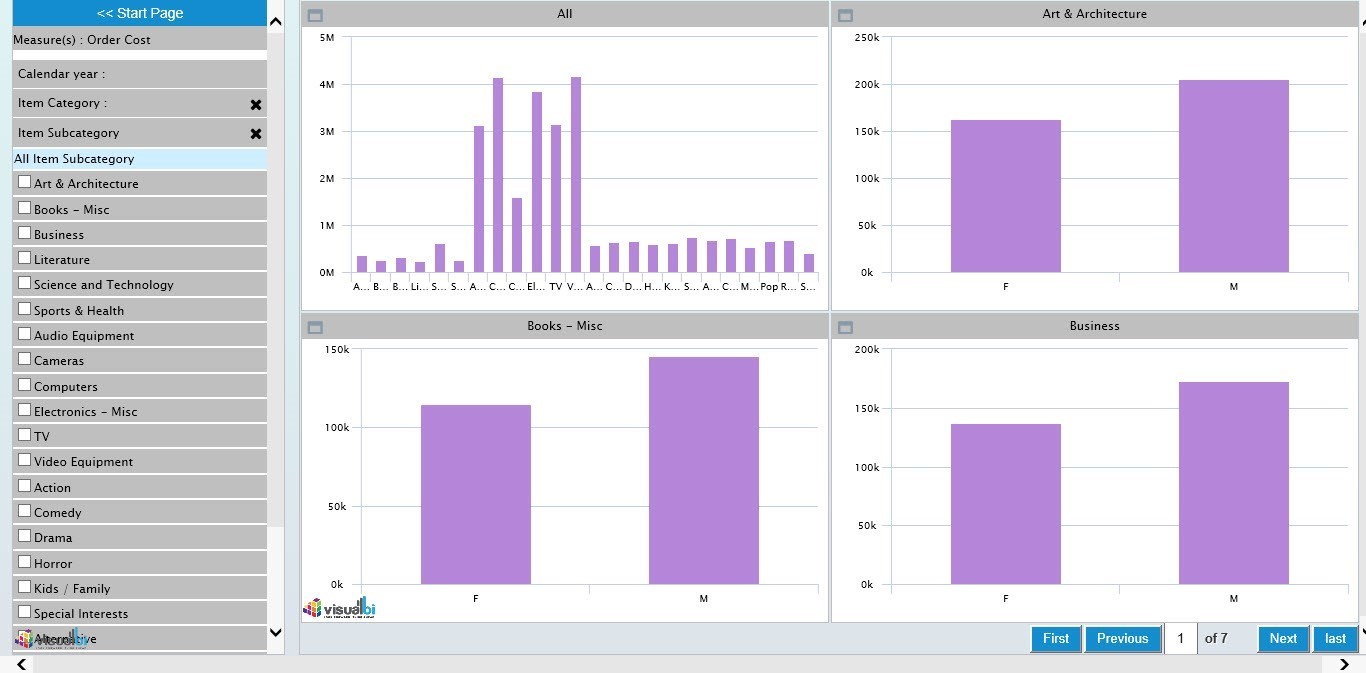Click the window icon on Books - Misc chart
Viewport: 1366px width, 673px height.
tap(315, 327)
